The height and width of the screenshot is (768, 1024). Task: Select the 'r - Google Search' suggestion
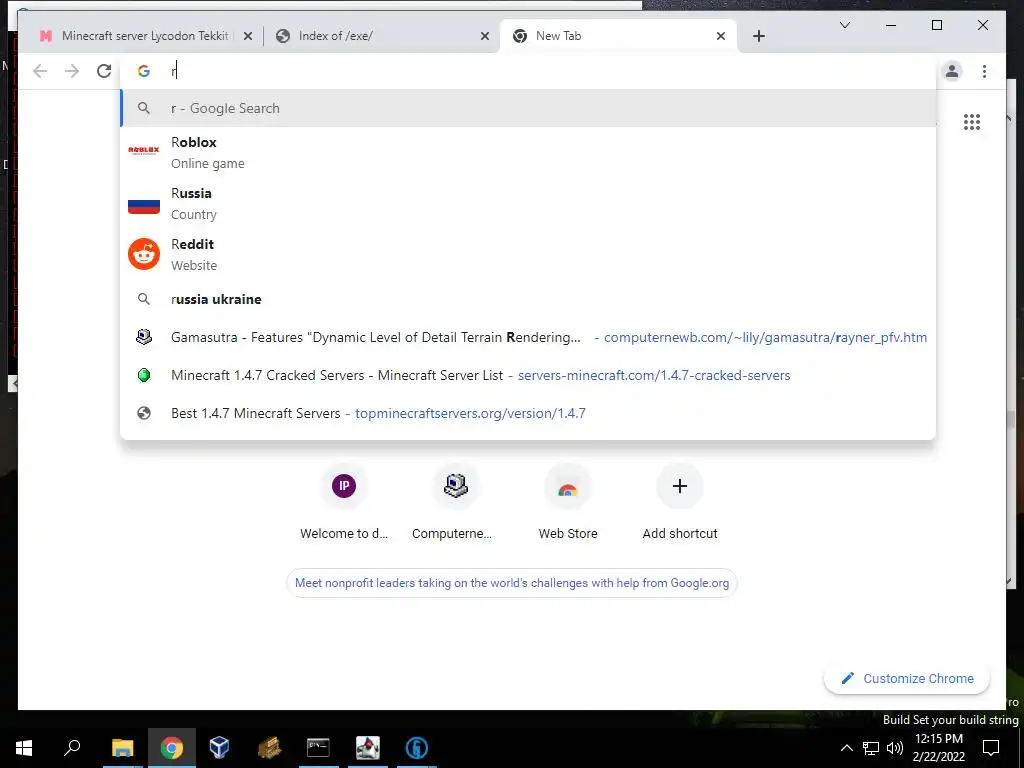528,108
